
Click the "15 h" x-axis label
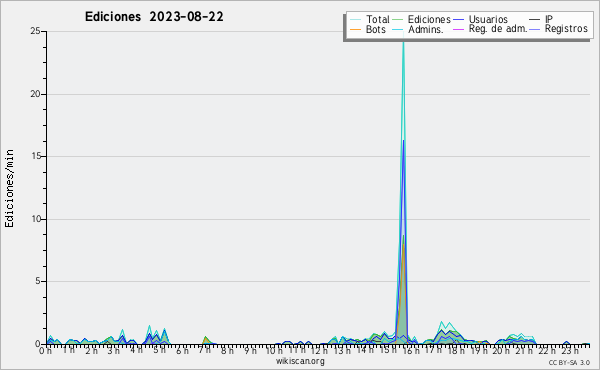click(387, 350)
